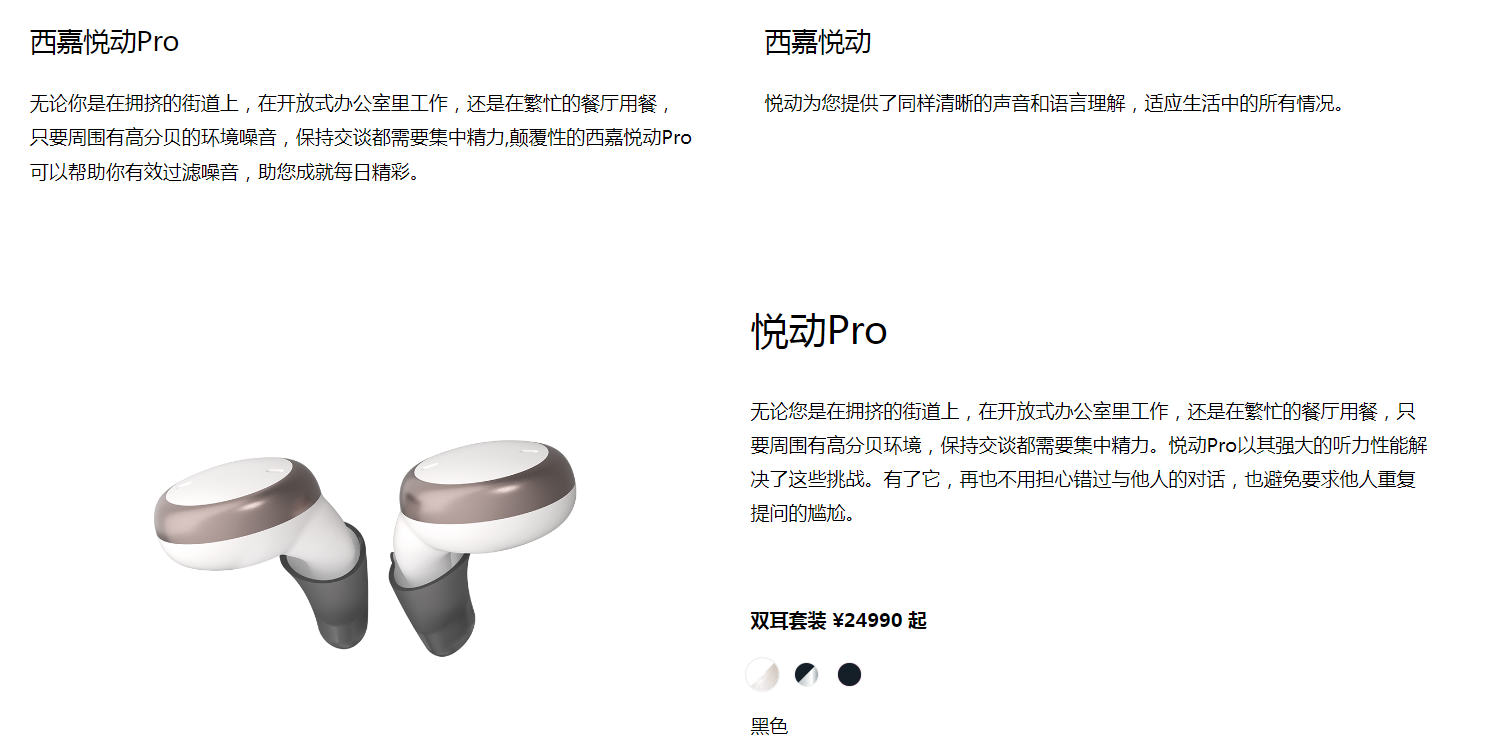Open the 西嘉悦动 heading at top right
The height and width of the screenshot is (739, 1492).
[818, 42]
